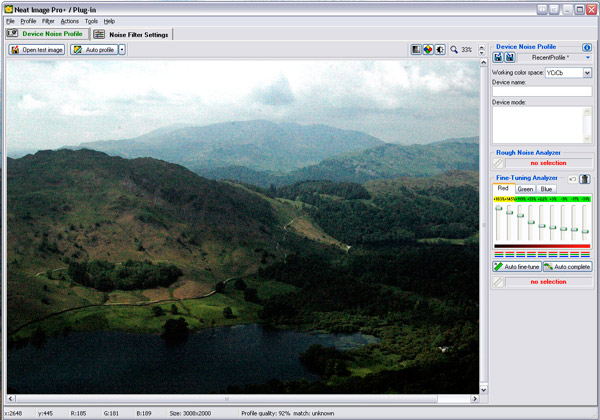
Task: Click the 'Fine-Tuning Analyzer' heading
Action: tap(527, 178)
